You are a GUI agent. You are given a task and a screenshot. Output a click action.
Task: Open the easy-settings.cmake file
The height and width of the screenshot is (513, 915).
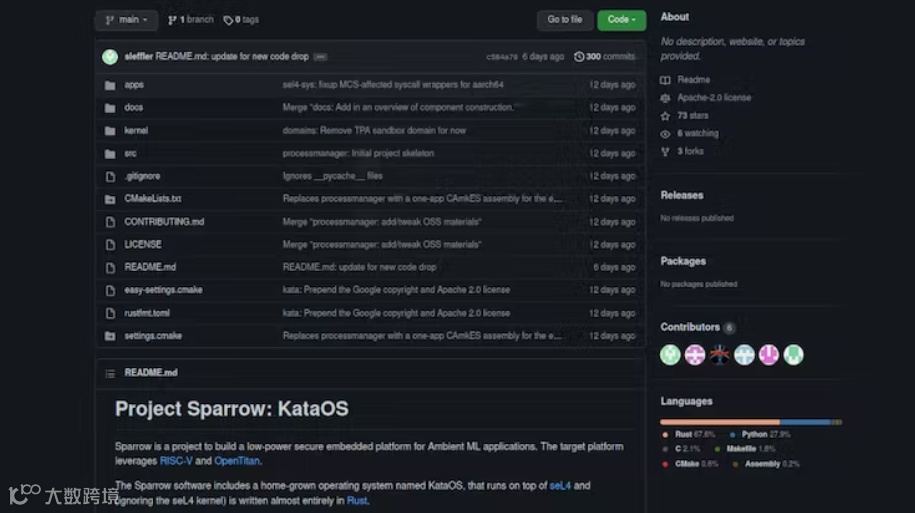click(163, 290)
